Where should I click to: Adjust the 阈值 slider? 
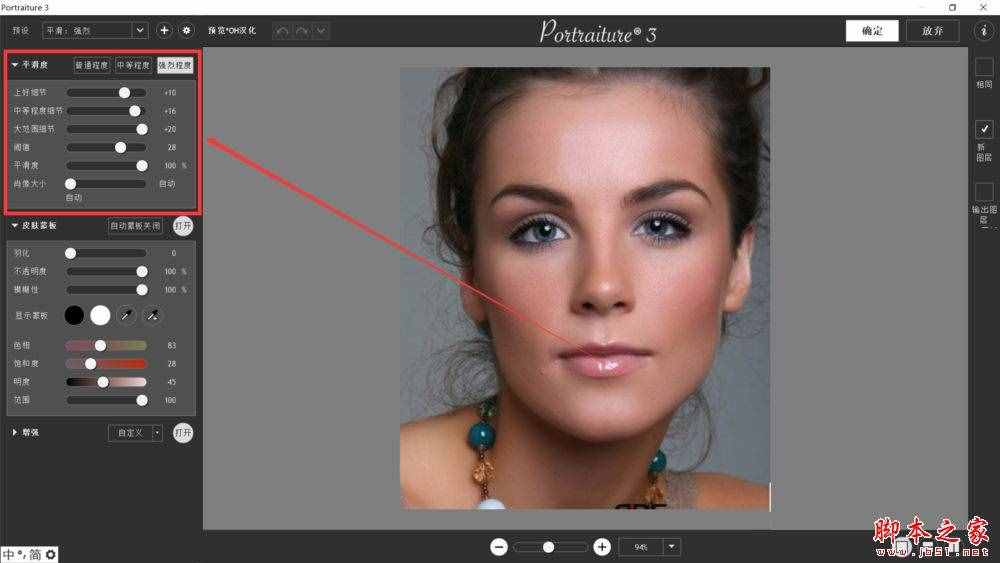(107, 147)
